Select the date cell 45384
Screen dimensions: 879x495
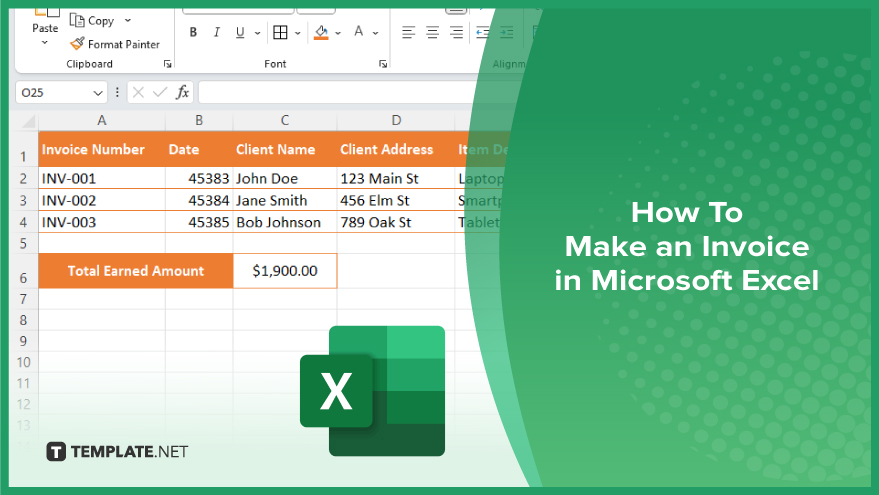199,200
